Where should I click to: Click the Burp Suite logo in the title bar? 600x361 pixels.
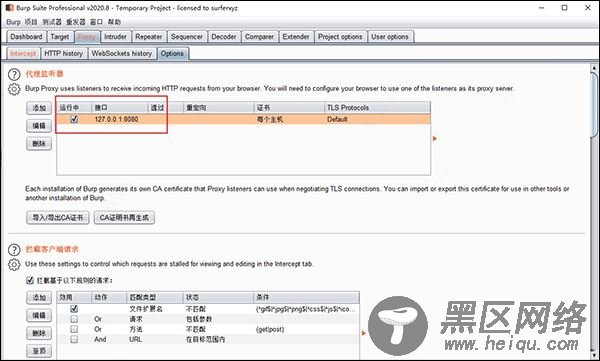click(x=10, y=7)
